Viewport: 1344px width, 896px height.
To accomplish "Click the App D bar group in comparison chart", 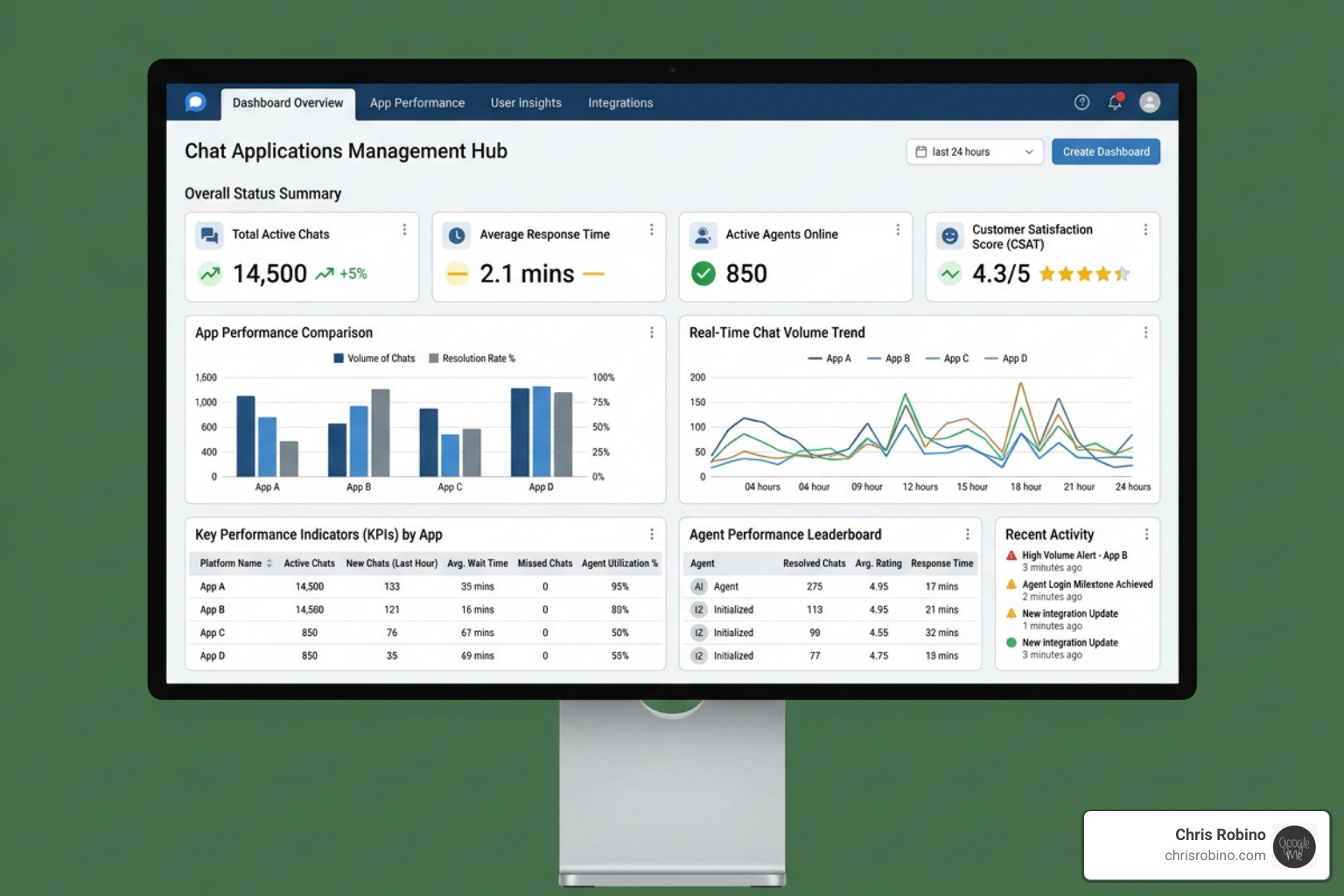I will click(x=542, y=431).
